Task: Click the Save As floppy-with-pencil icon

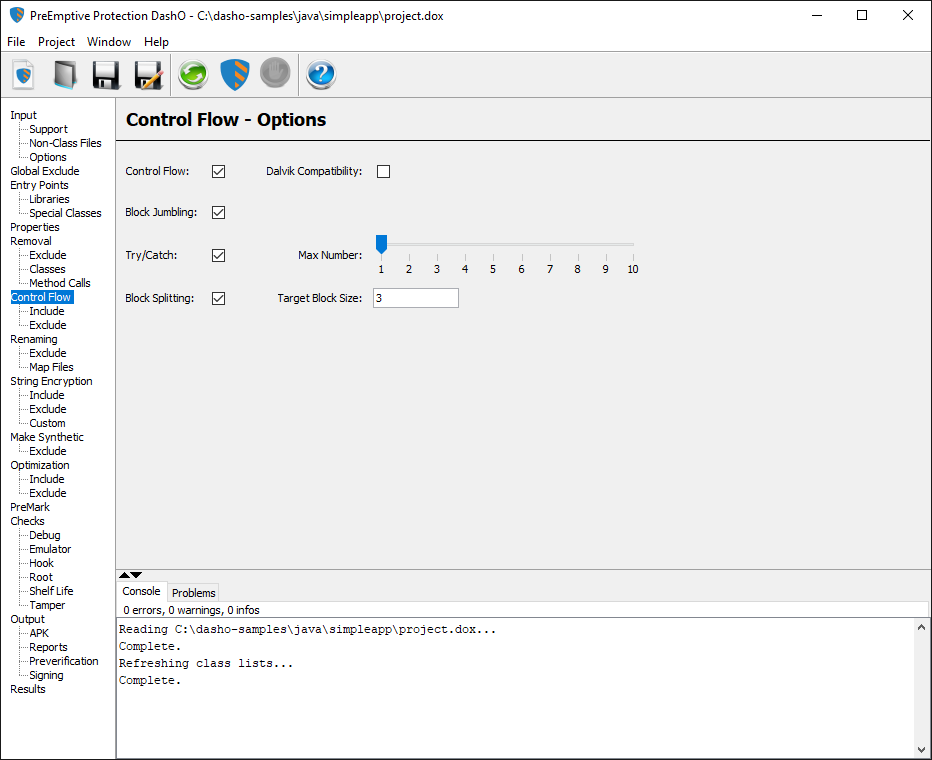Action: point(148,75)
